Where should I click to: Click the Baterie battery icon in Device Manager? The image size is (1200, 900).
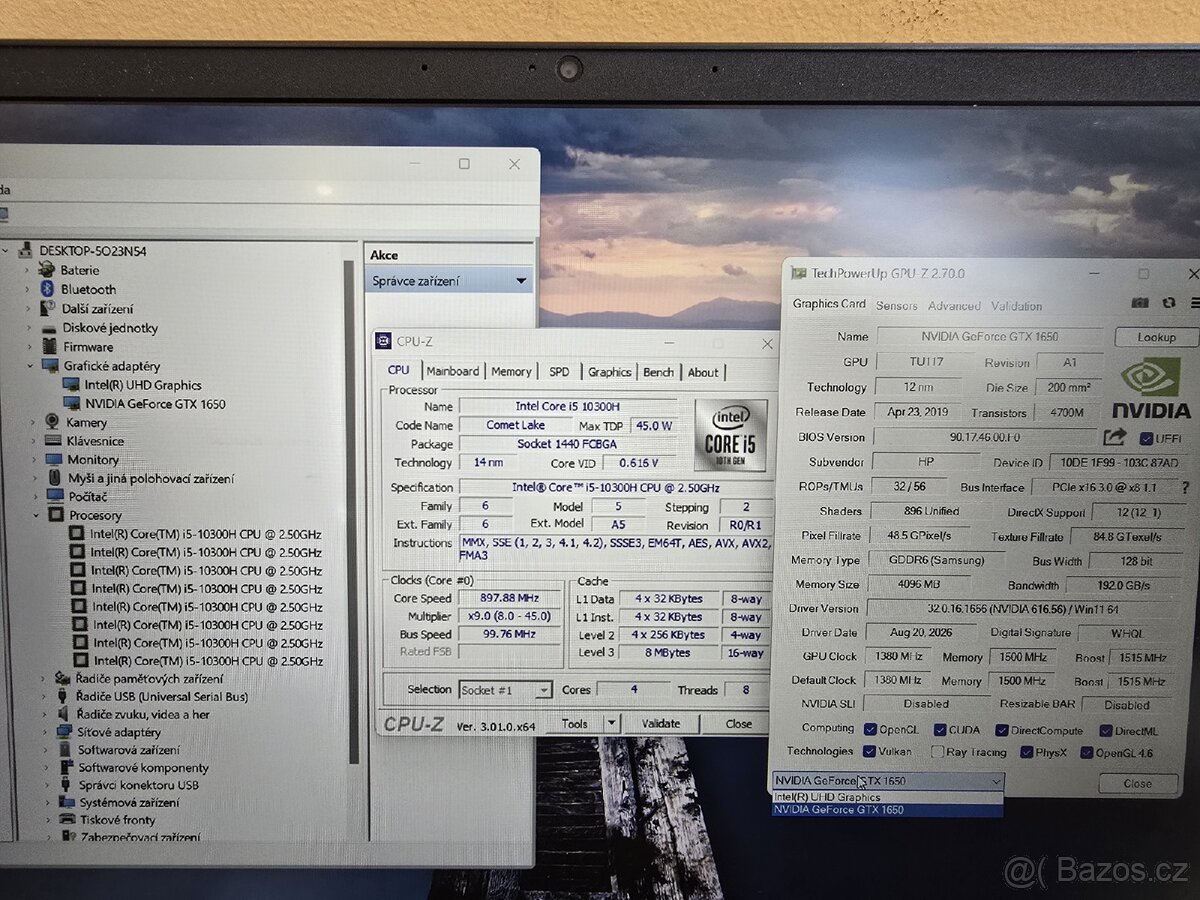tap(47, 270)
